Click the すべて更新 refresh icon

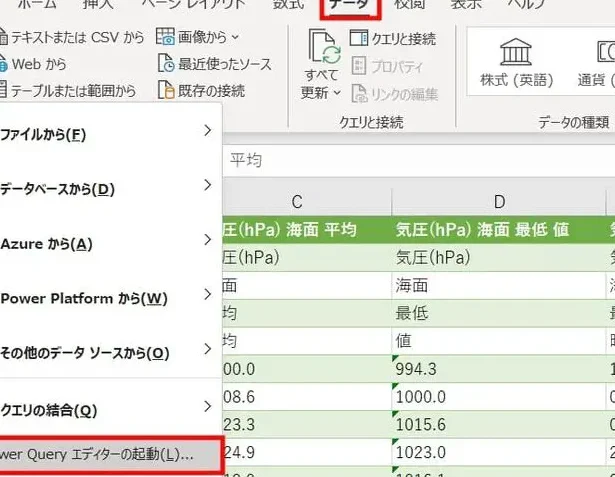[321, 48]
